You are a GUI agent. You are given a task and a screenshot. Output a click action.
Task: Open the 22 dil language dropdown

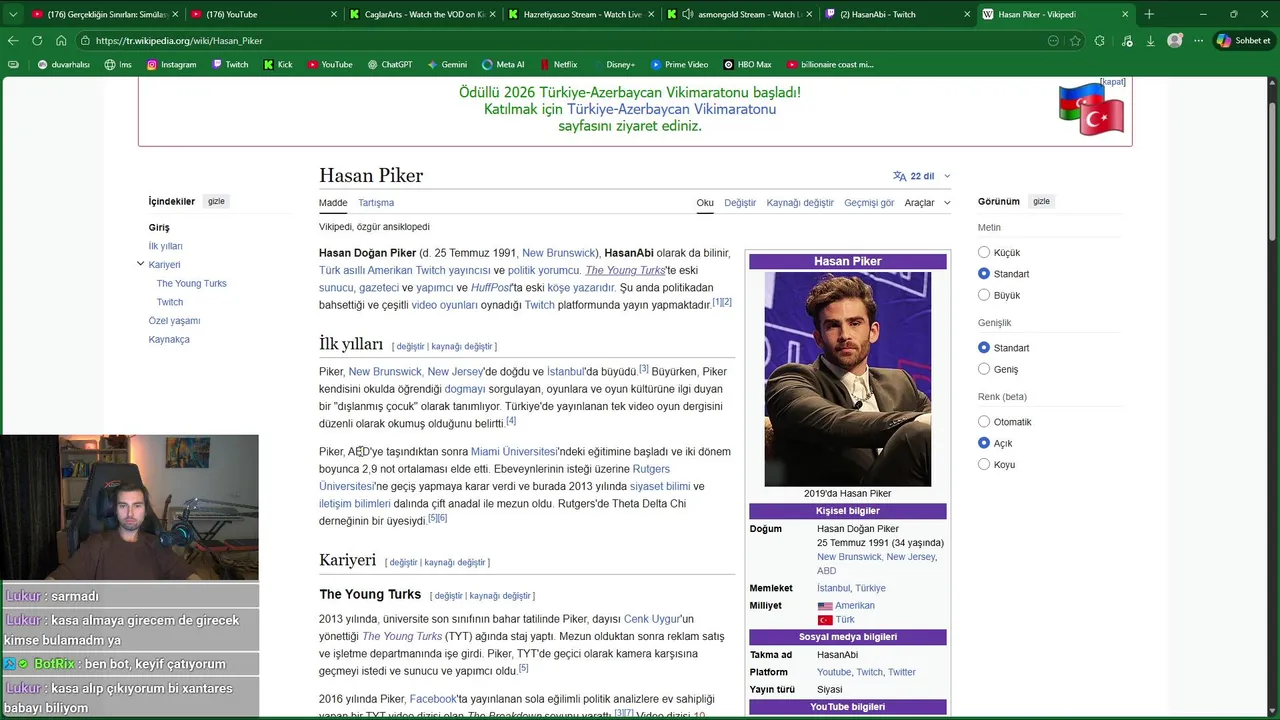tap(922, 176)
